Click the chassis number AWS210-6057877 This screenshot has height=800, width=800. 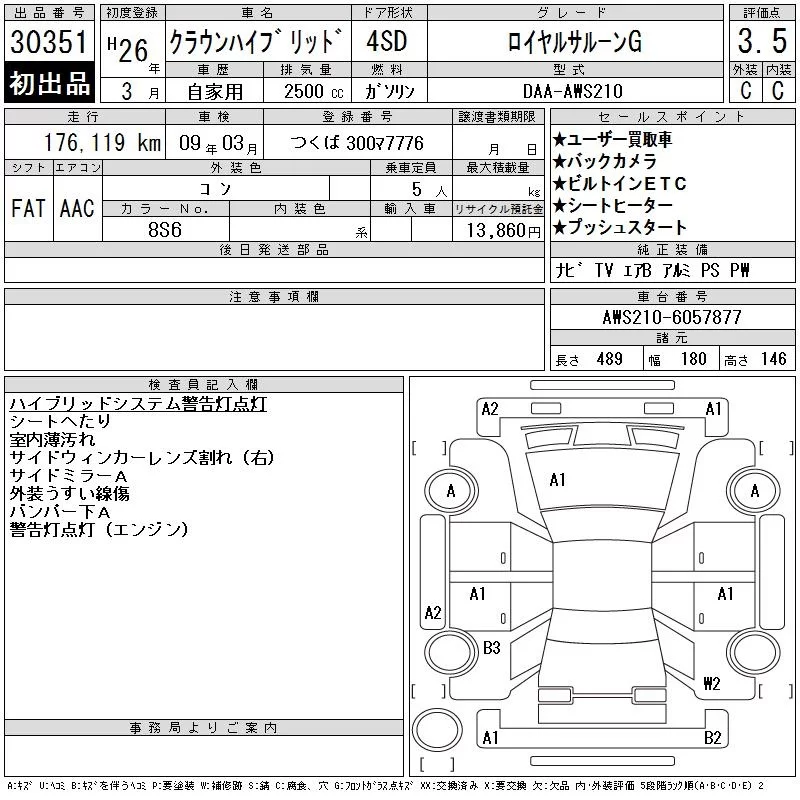[x=672, y=317]
